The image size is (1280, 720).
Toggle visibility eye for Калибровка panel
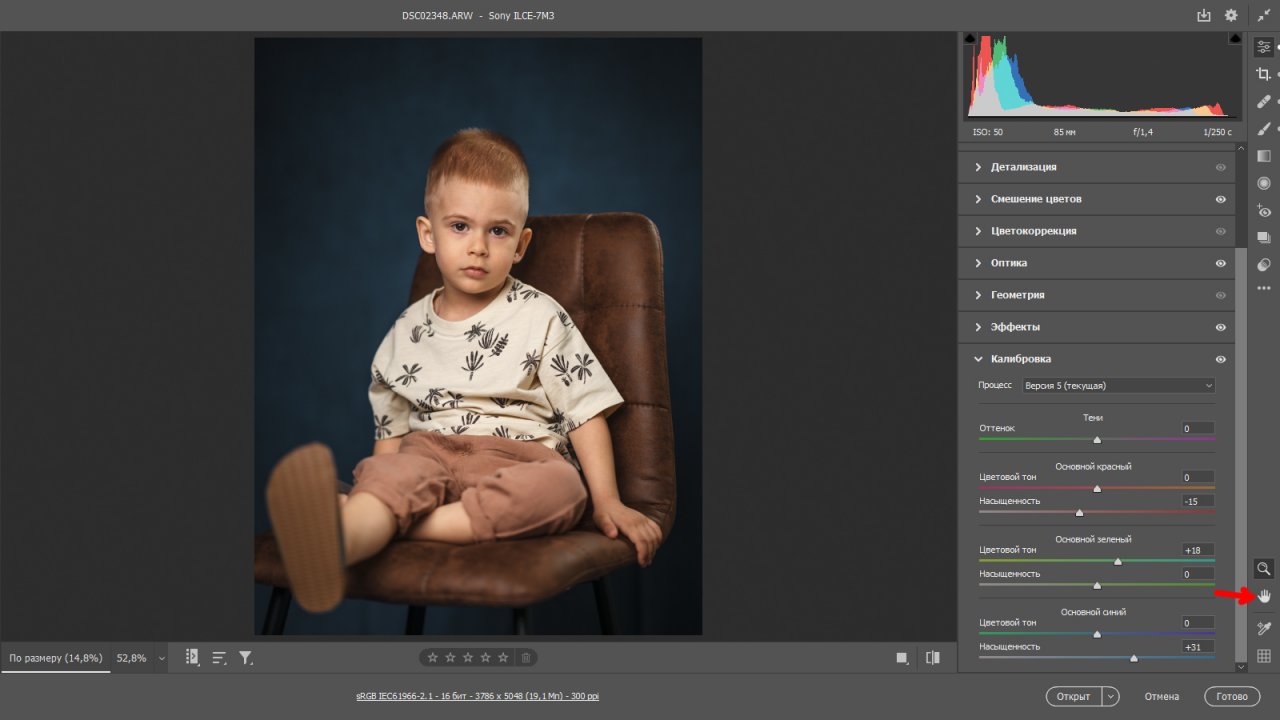pos(1220,359)
